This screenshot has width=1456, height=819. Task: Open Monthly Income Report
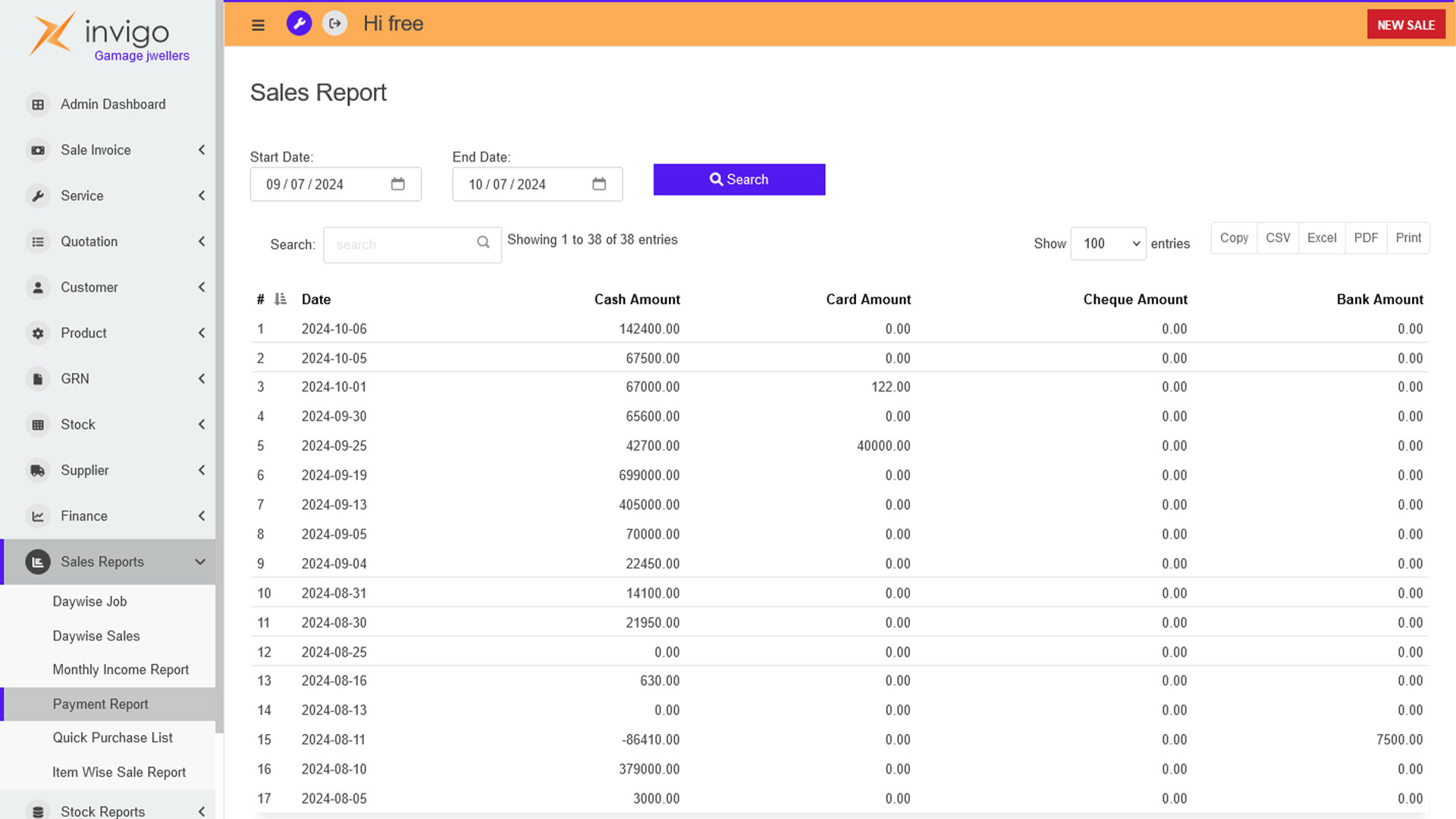click(x=121, y=670)
